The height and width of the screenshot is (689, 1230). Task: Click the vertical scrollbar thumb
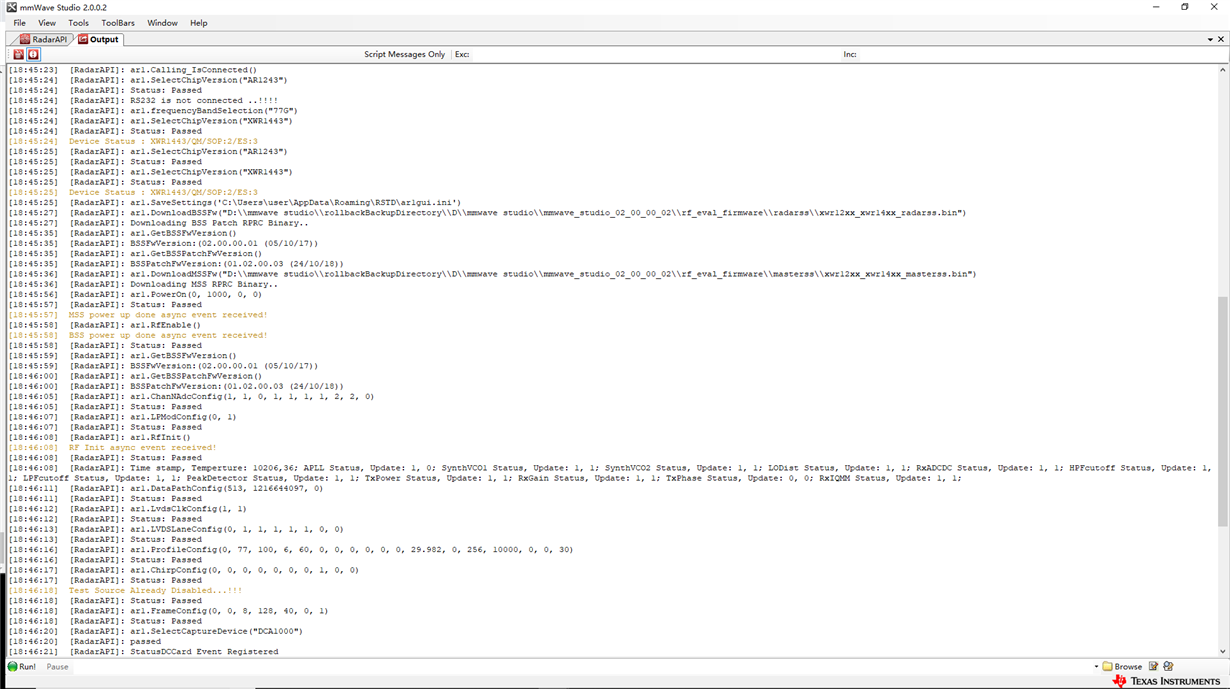[1223, 411]
